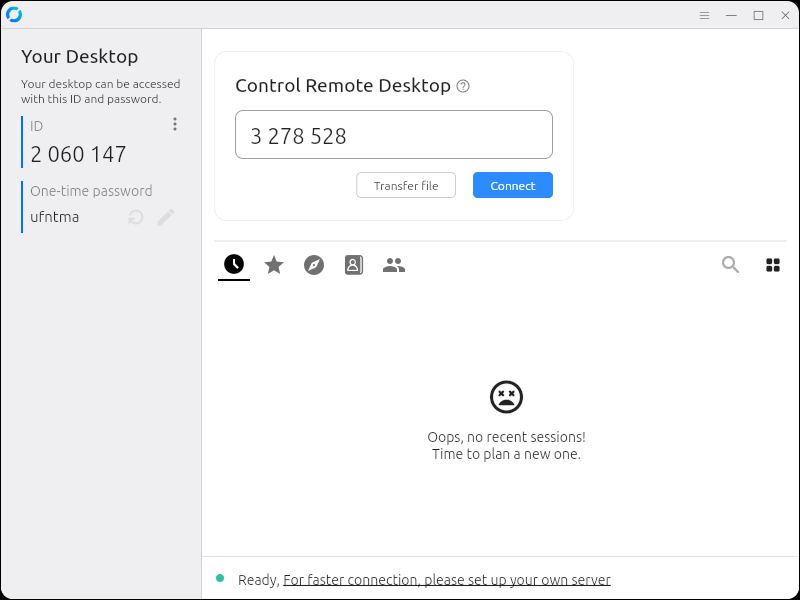Edit the one-time password with pencil icon
800x600 pixels.
[166, 217]
